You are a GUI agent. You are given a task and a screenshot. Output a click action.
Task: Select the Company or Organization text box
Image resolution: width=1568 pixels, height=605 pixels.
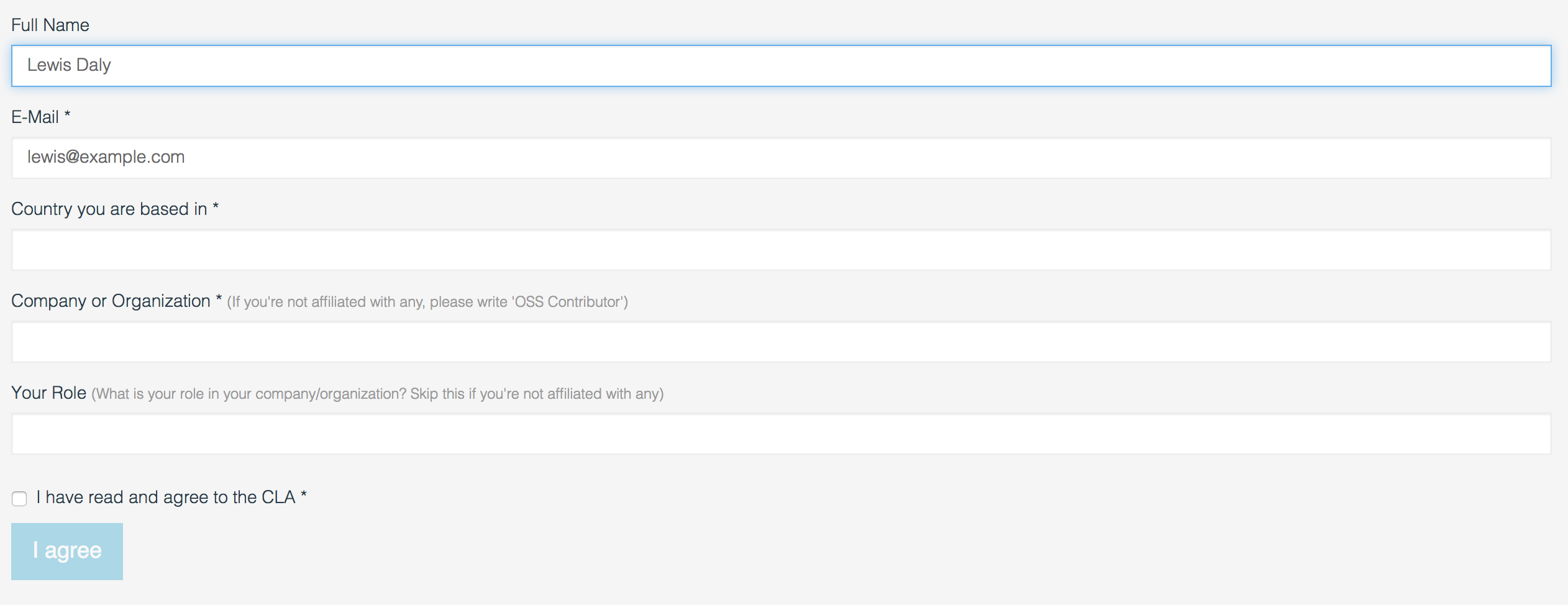click(x=781, y=342)
